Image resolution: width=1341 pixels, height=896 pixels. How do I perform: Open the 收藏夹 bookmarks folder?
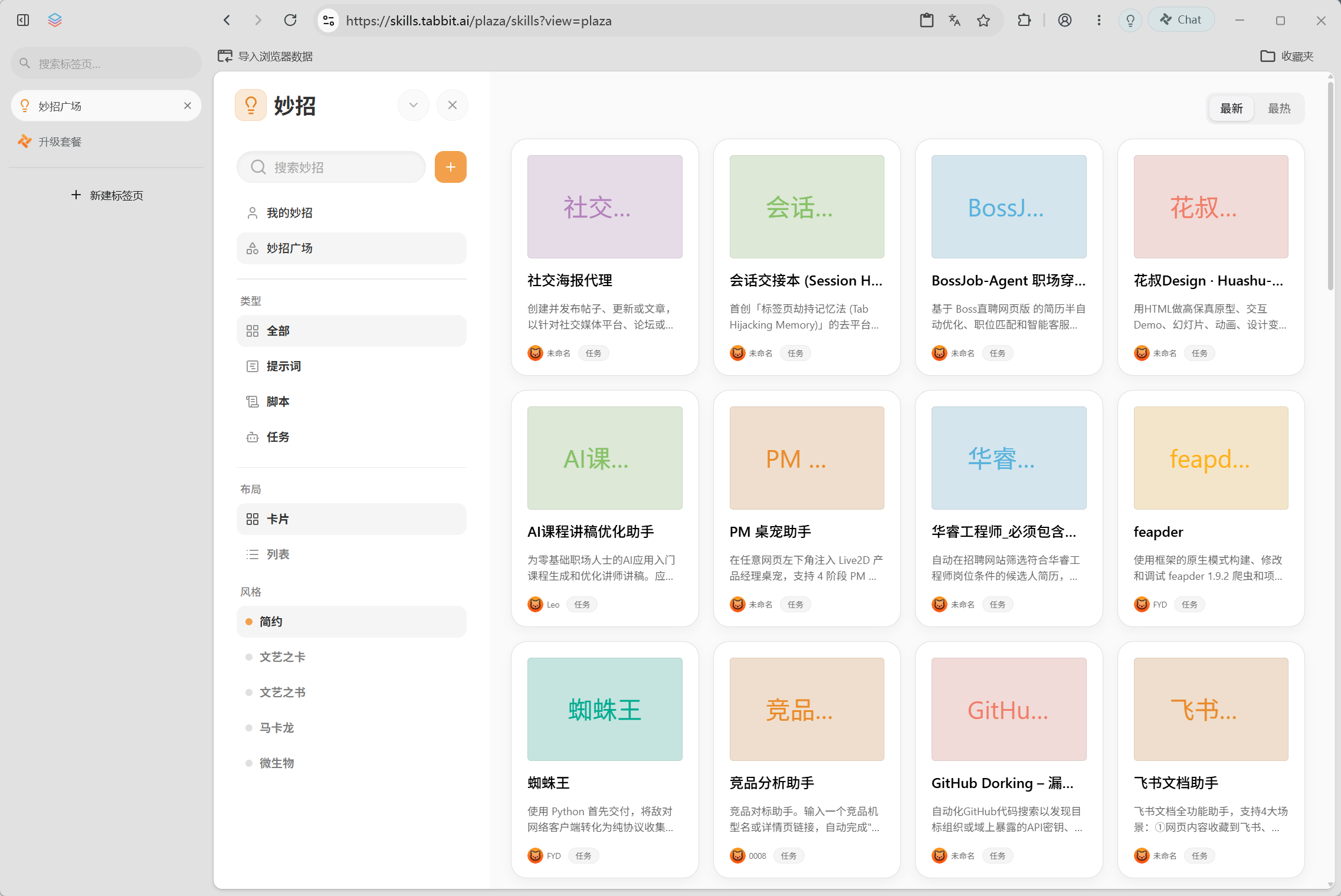pos(1287,56)
